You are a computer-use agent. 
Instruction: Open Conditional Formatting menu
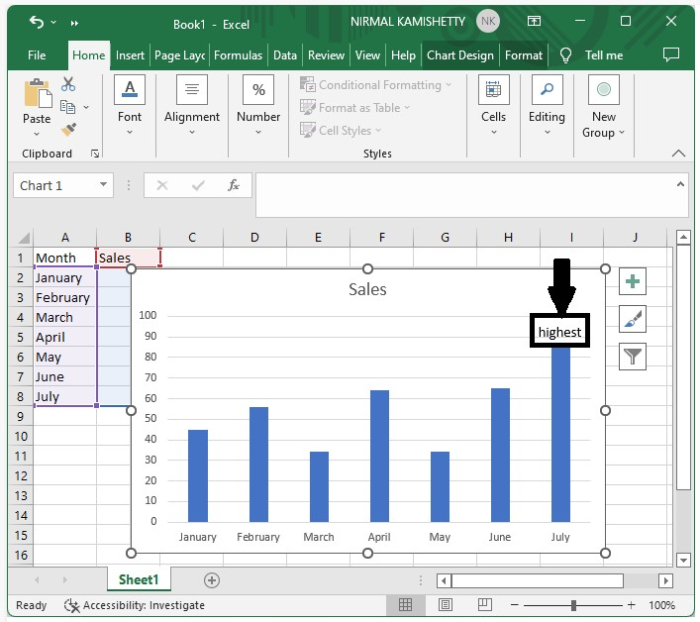pos(376,84)
